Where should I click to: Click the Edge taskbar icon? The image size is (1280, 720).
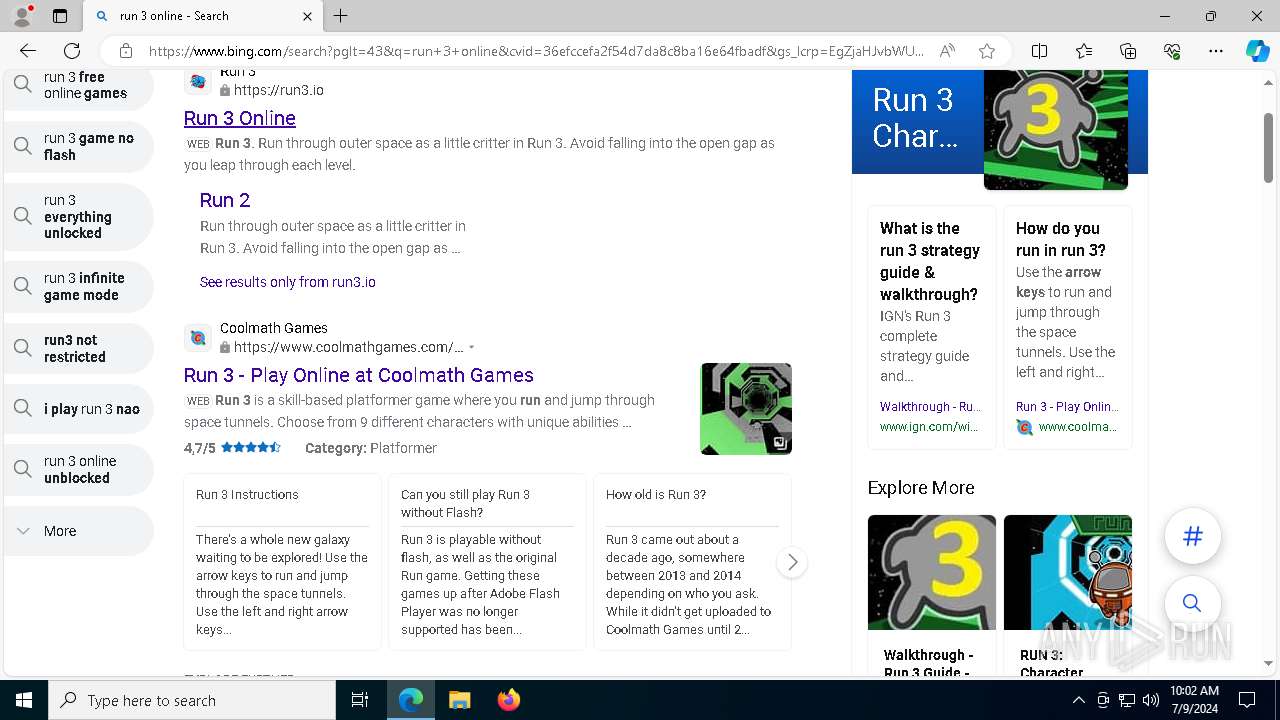[x=411, y=700]
